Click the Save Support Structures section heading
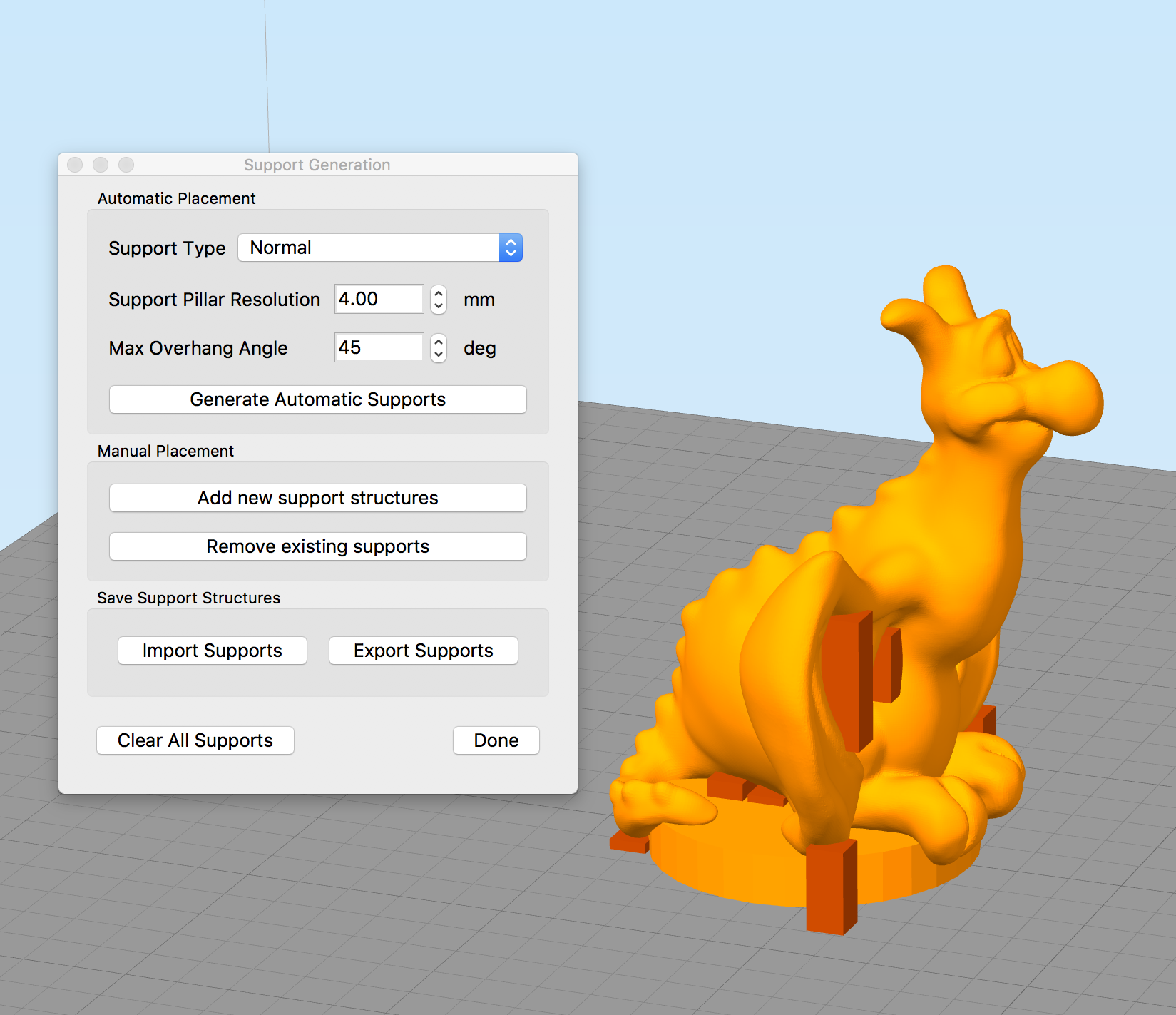 click(189, 598)
